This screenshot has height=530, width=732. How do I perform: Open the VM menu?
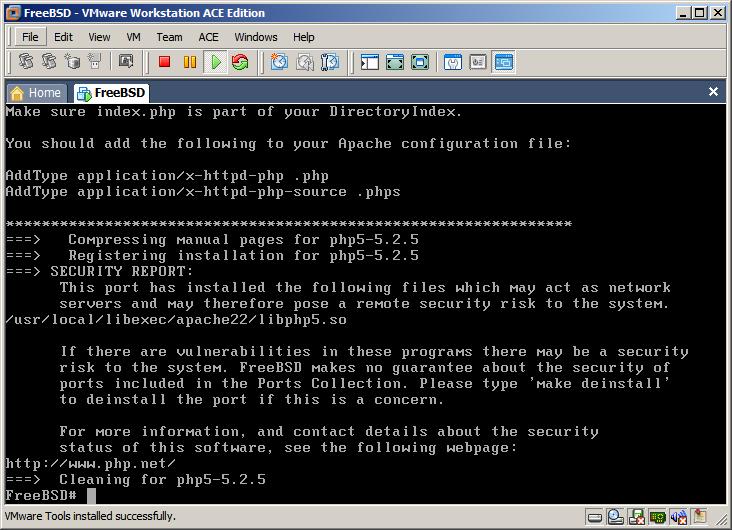pyautogui.click(x=134, y=37)
